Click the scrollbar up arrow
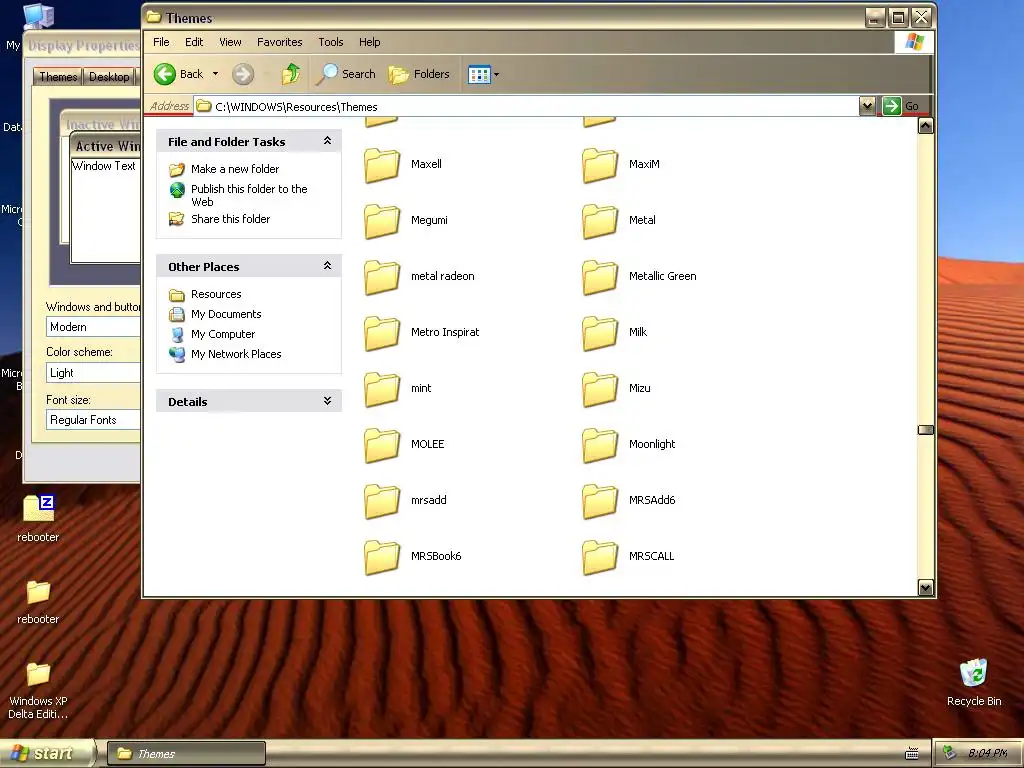Viewport: 1024px width, 768px height. 925,126
